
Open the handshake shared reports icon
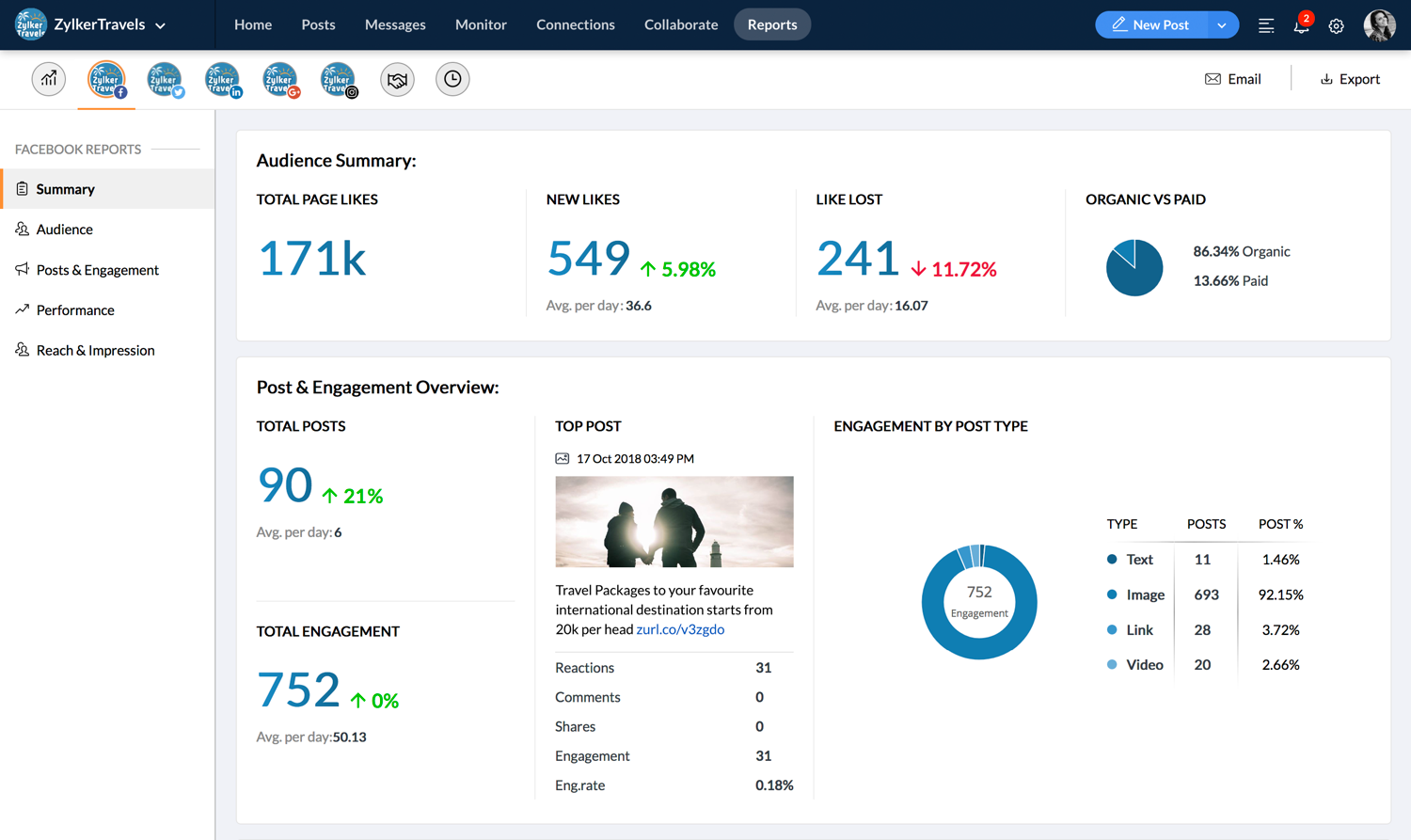tap(397, 80)
